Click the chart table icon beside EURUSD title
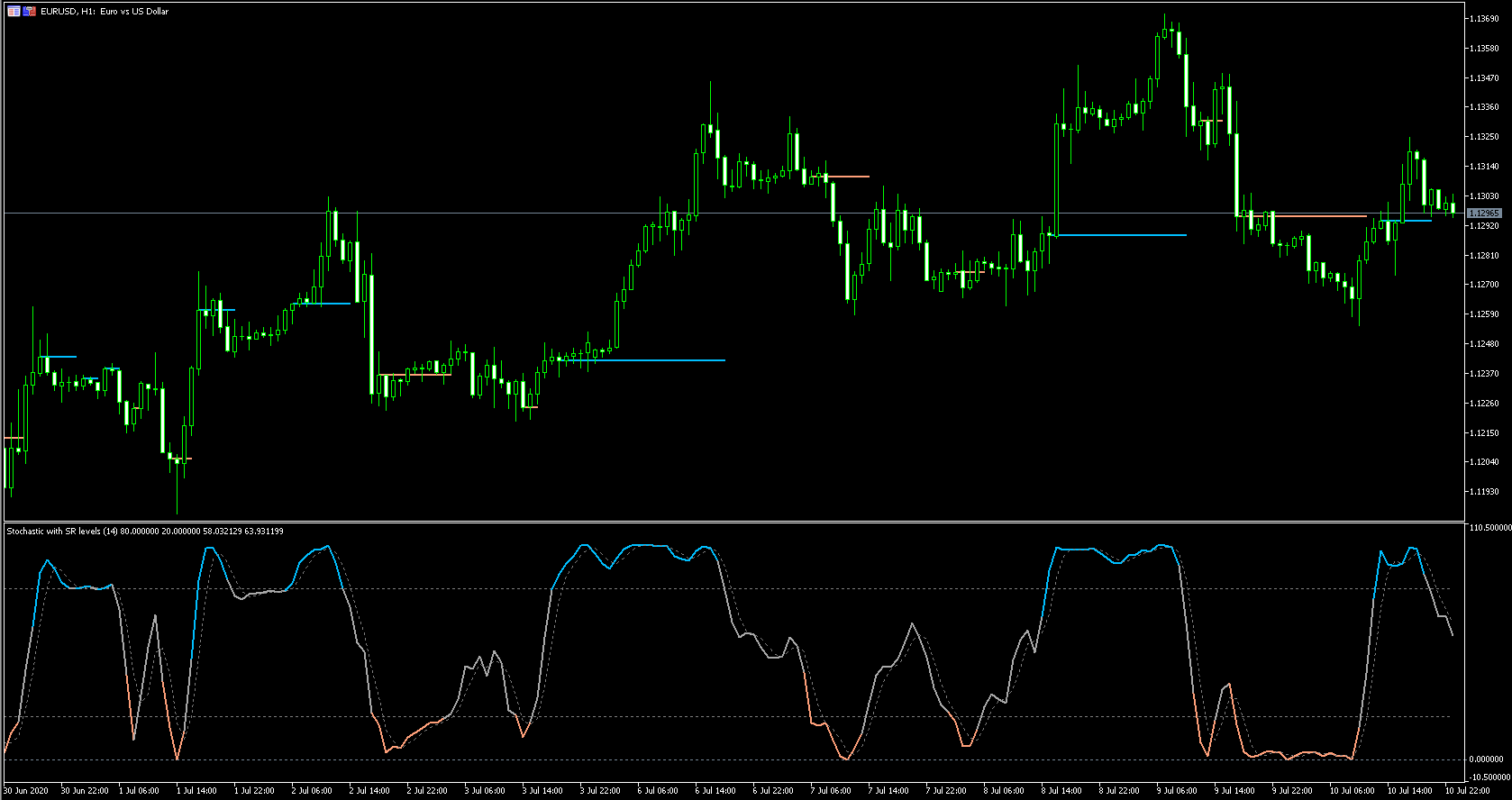This screenshot has height=800, width=1512. [x=14, y=12]
